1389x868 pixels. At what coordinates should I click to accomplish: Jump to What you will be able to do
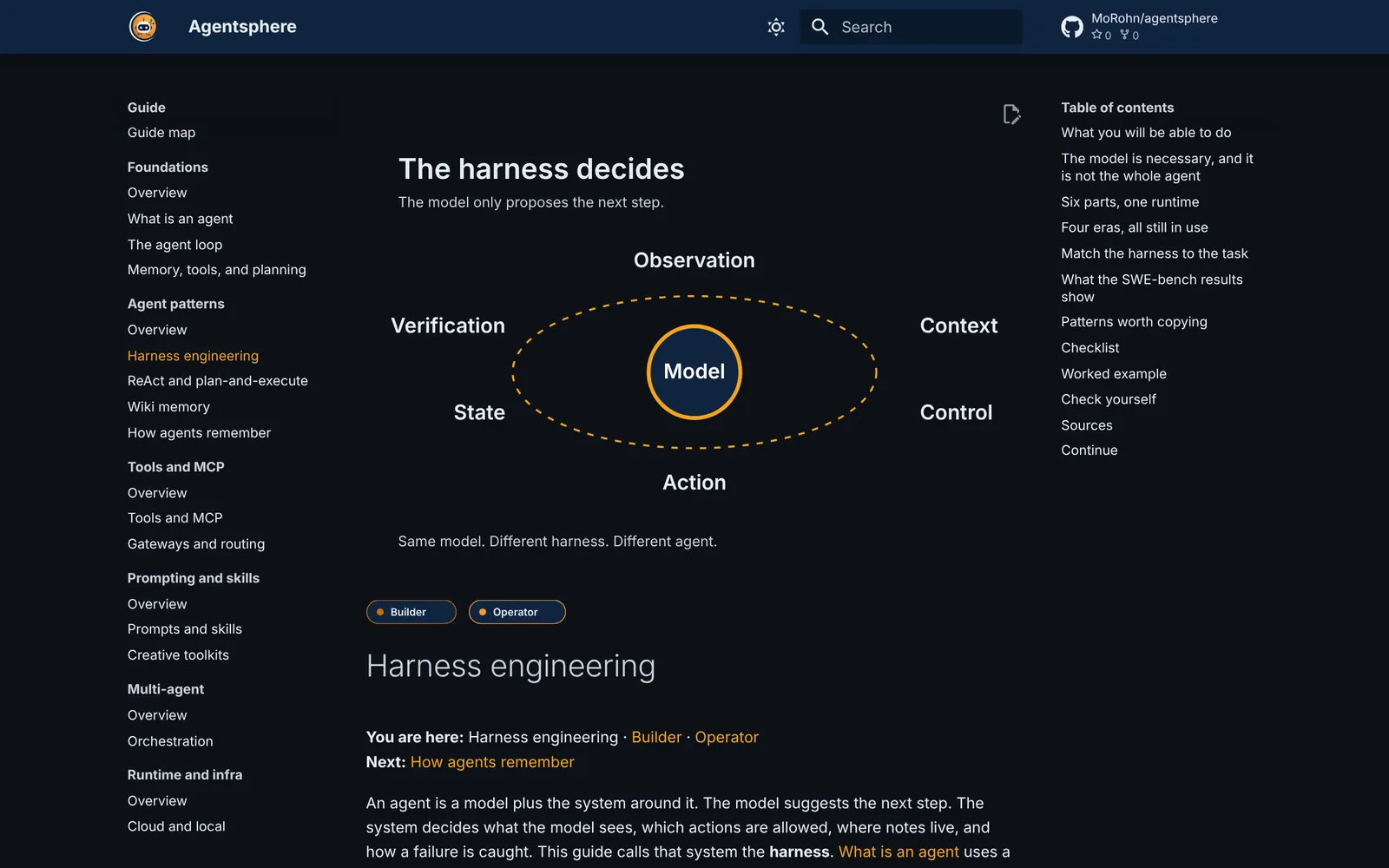[1146, 133]
